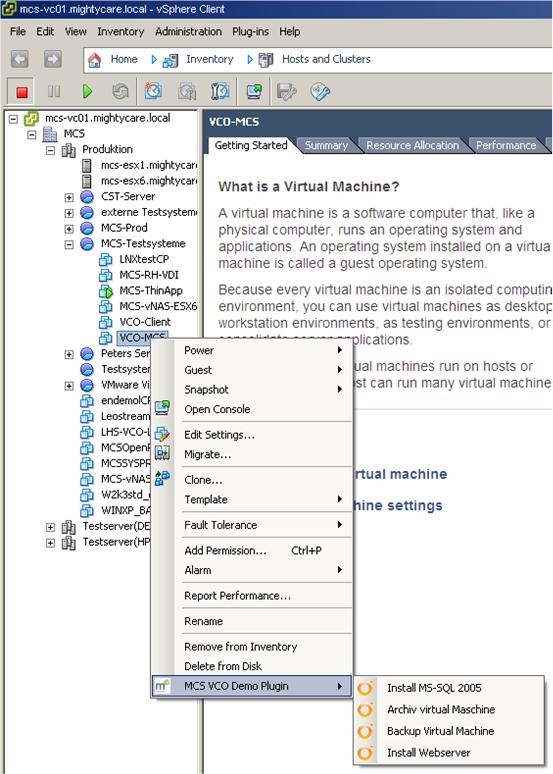Open the Power submenu in context menu
Viewport: 553px width, 774px height.
(x=263, y=350)
